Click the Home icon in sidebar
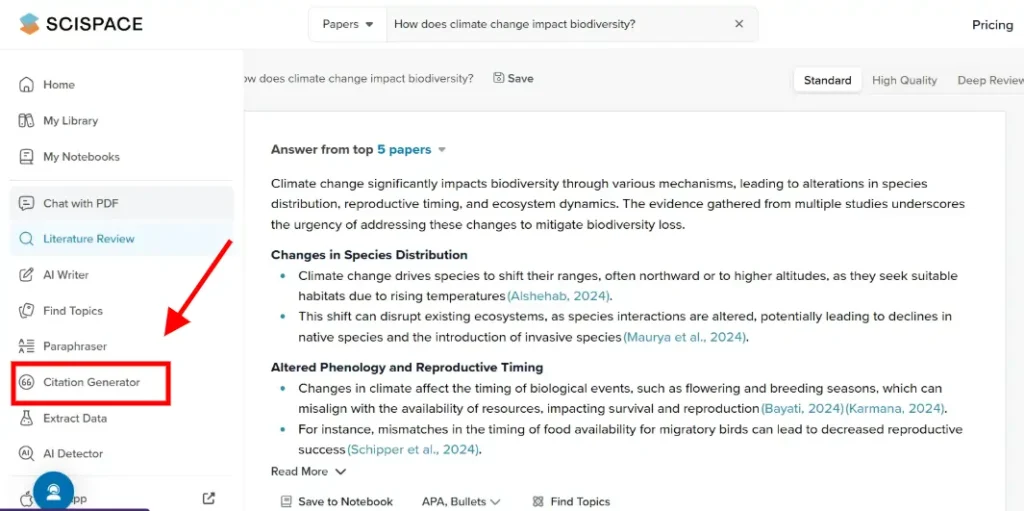The height and width of the screenshot is (511, 1024). (27, 85)
